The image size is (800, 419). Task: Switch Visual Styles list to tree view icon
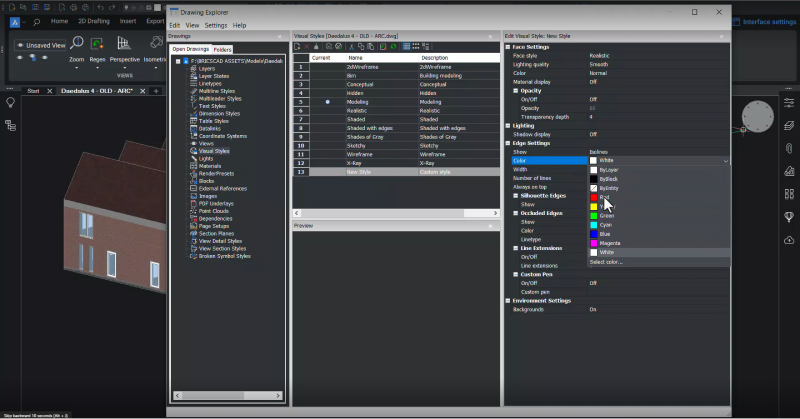pos(426,46)
